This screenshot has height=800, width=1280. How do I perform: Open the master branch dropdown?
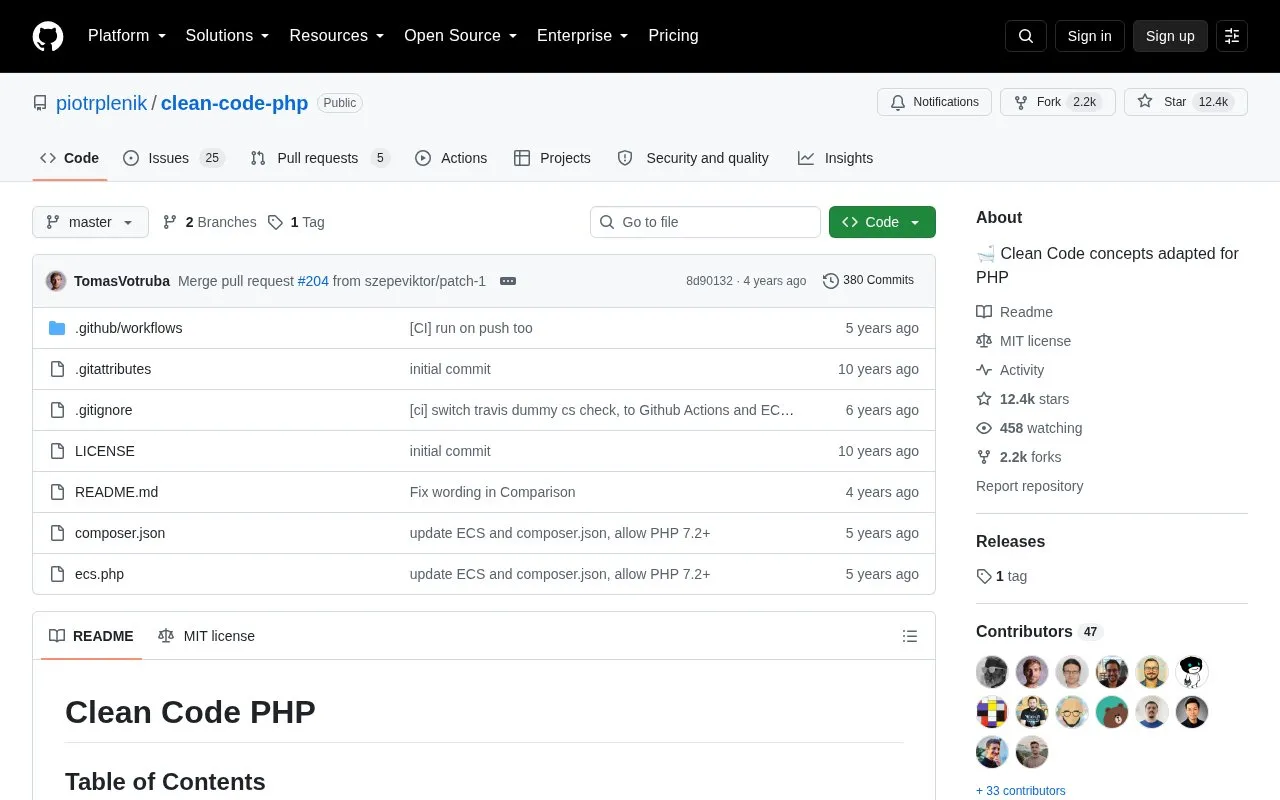pos(90,222)
